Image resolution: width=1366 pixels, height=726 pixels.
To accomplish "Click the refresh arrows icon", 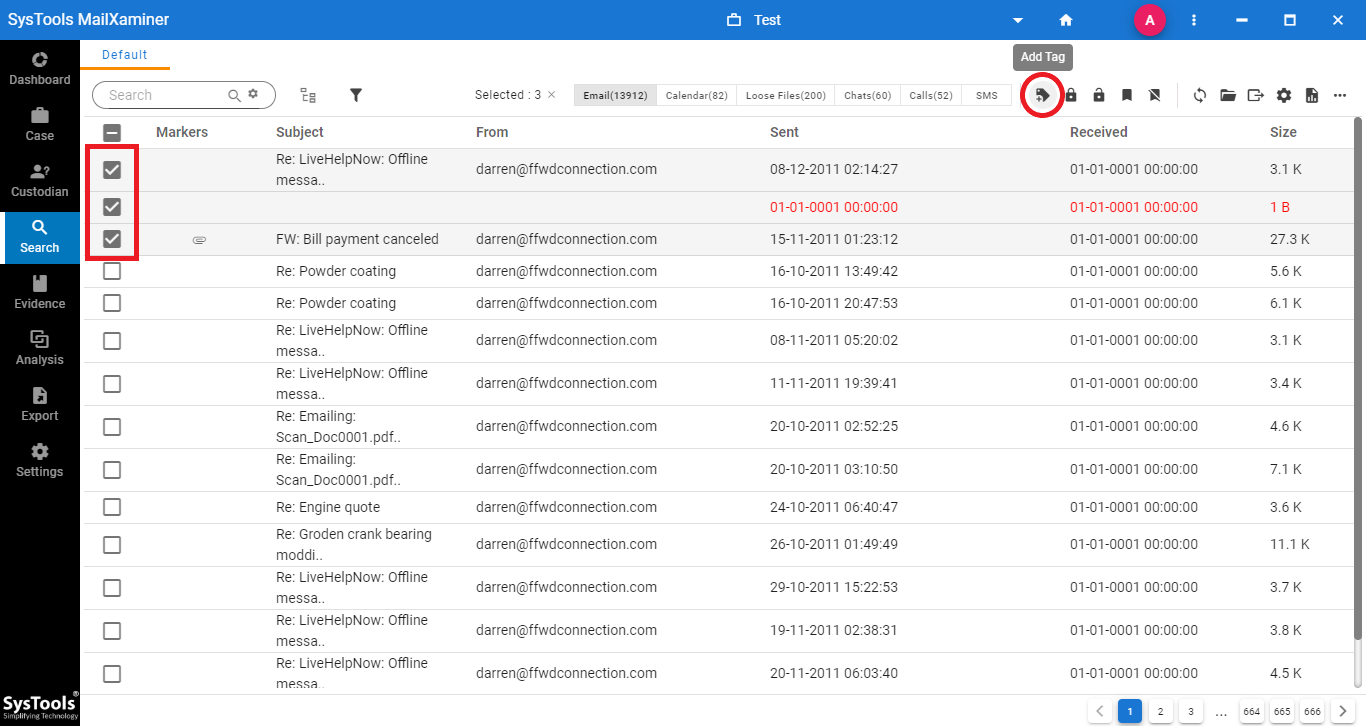I will [x=1200, y=95].
